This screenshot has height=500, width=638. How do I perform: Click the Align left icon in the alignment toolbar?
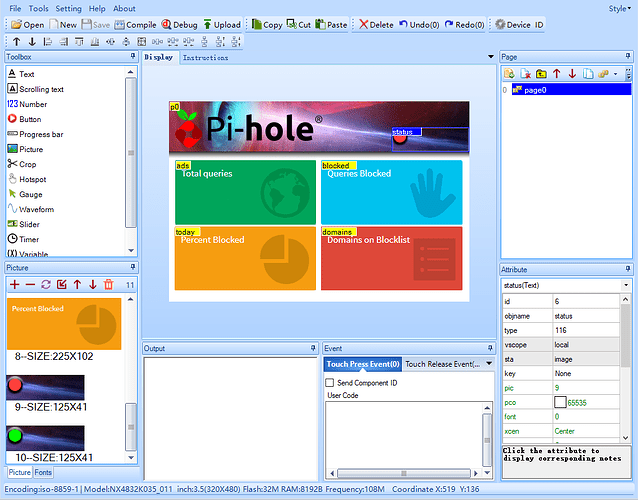click(48, 41)
